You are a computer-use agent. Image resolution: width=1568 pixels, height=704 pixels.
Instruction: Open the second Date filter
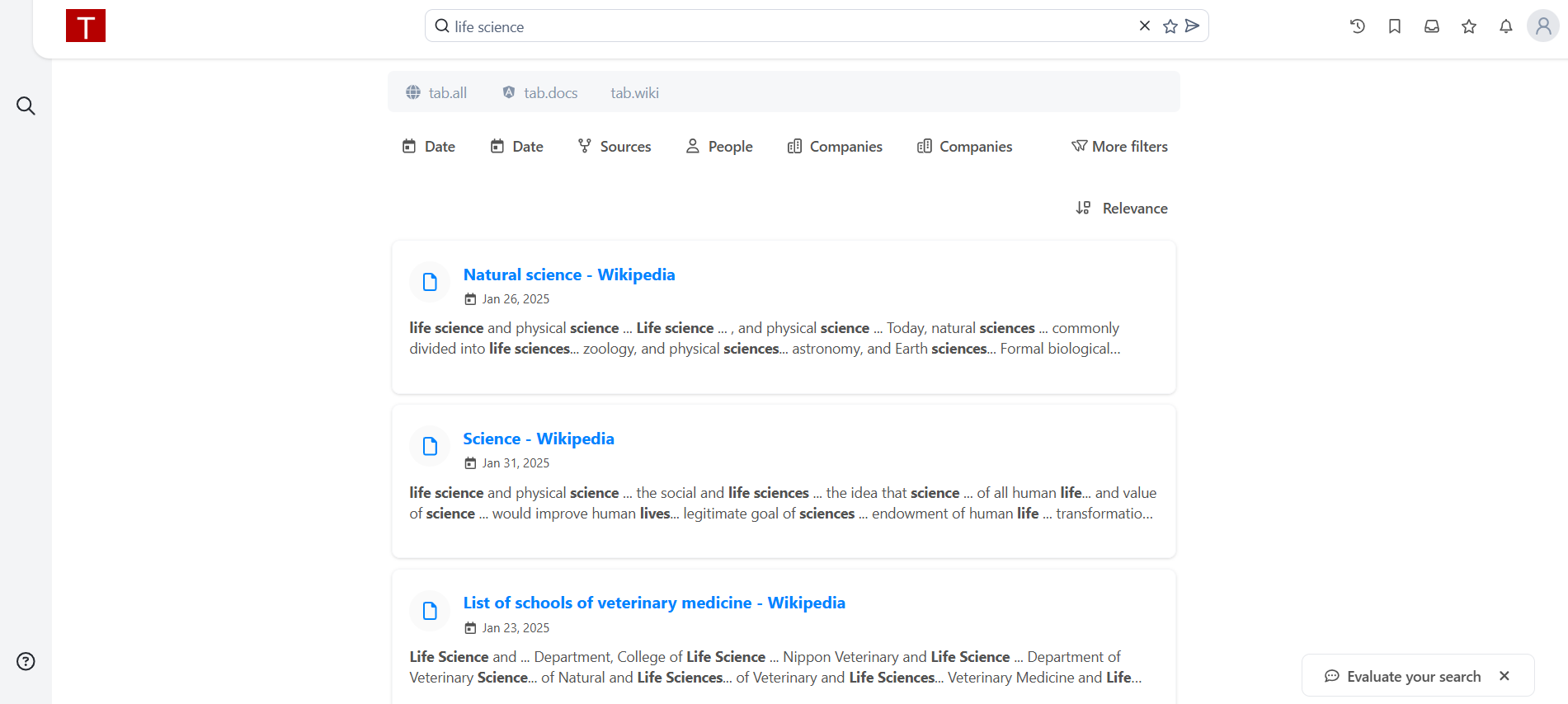coord(517,146)
